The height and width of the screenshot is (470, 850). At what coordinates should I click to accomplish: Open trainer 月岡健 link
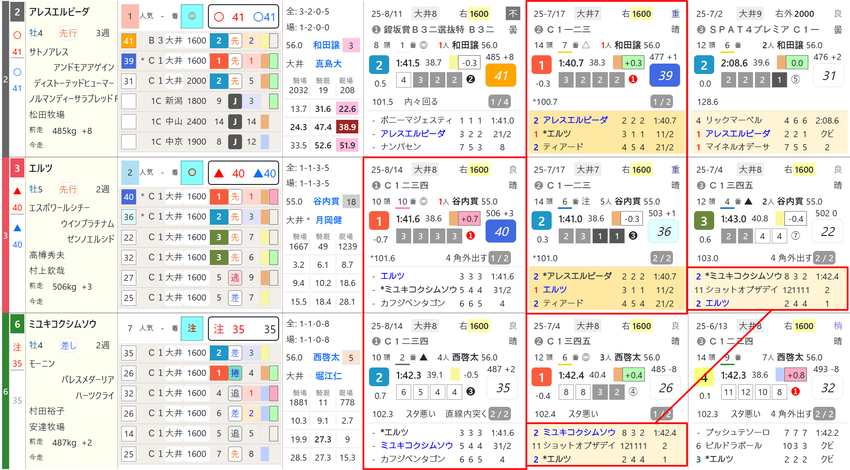(x=329, y=220)
